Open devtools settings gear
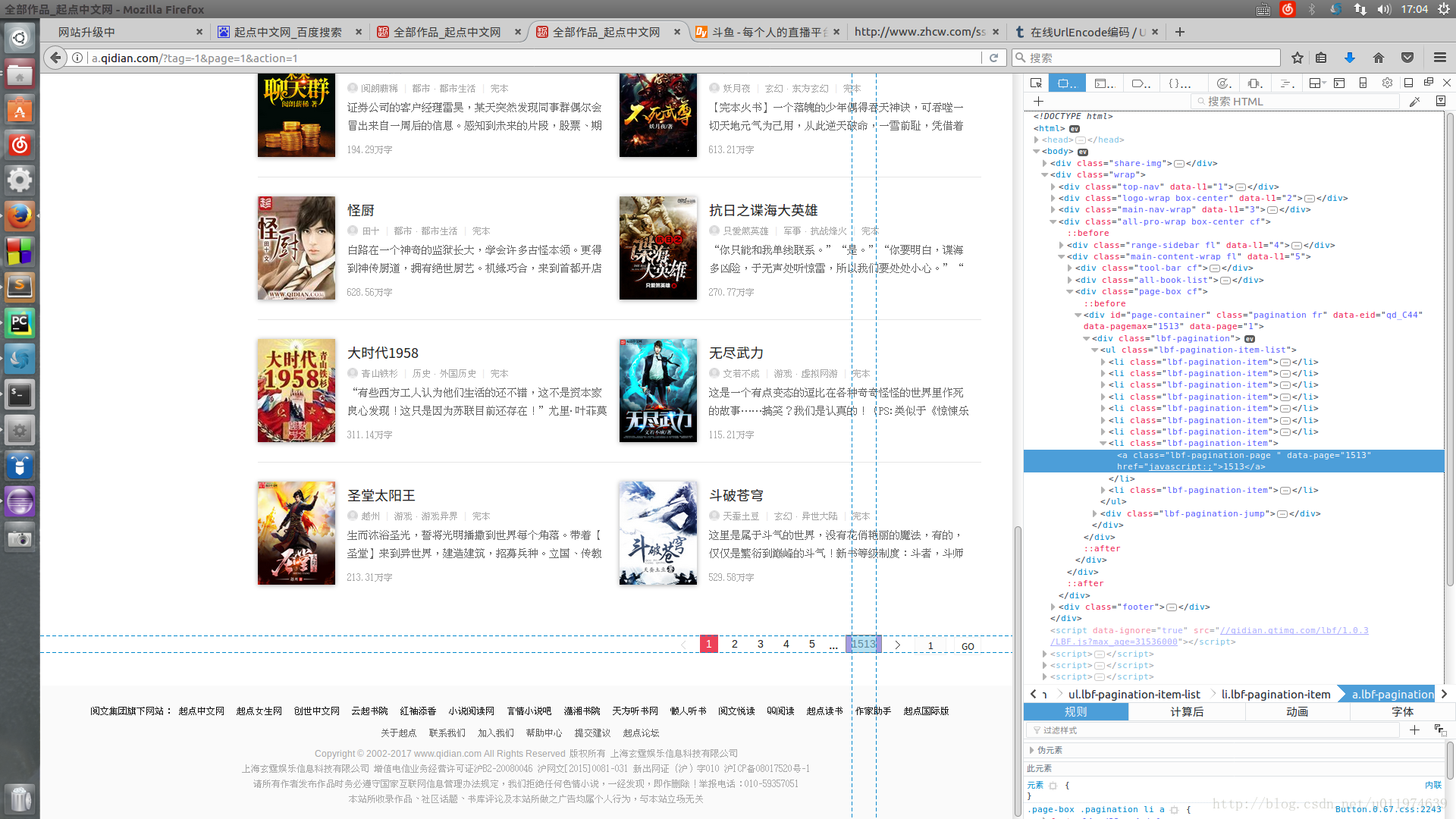This screenshot has width=1456, height=819. coord(1387,83)
